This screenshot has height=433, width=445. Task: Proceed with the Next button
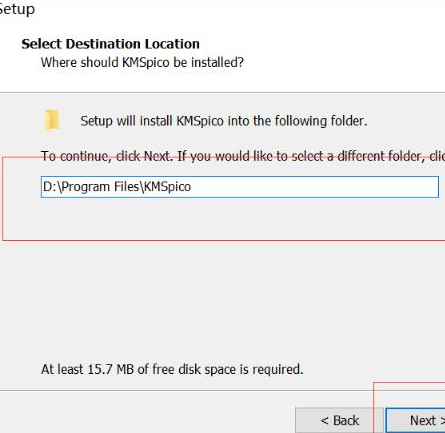click(x=416, y=420)
